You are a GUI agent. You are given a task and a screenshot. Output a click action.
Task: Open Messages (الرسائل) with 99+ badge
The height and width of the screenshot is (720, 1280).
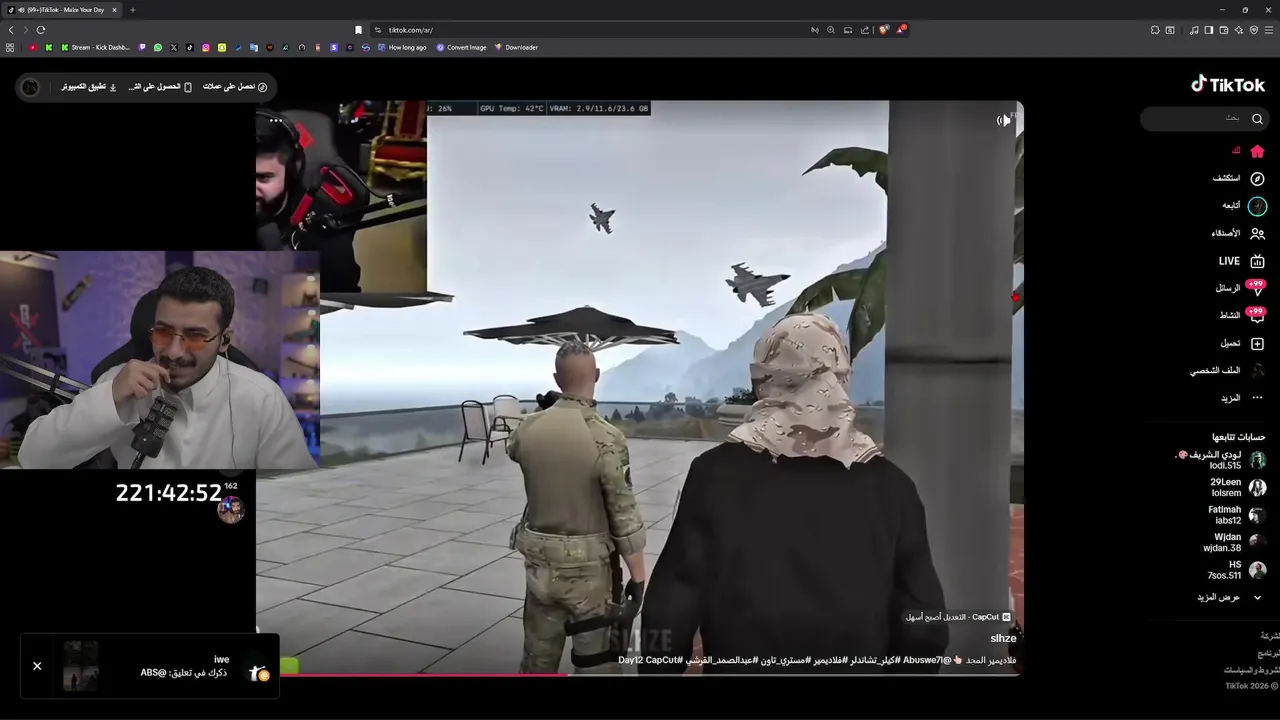[x=1240, y=288]
